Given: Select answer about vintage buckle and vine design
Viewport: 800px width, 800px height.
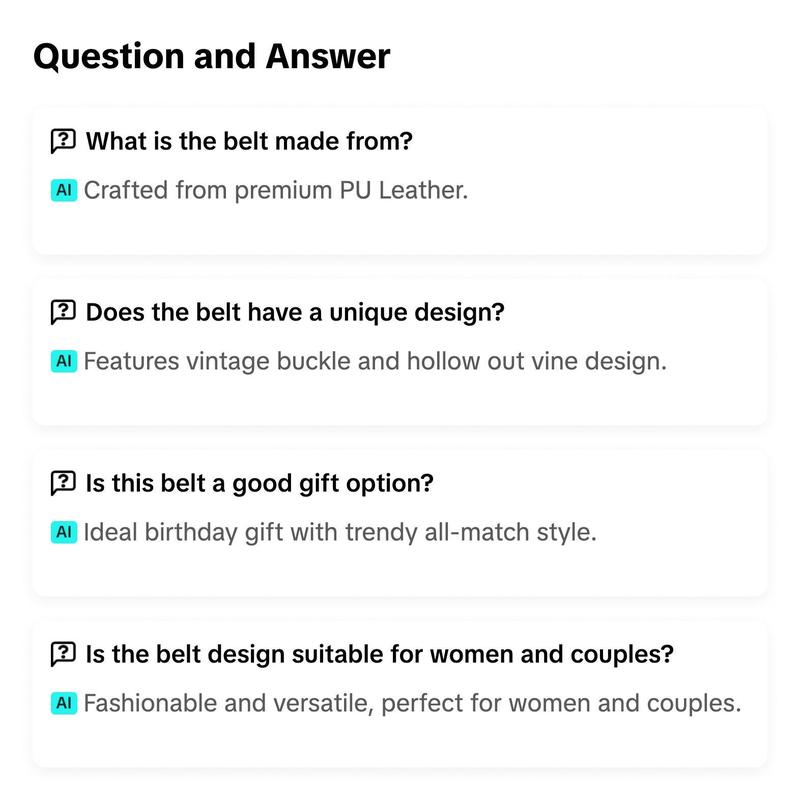Looking at the screenshot, I should pos(375,361).
